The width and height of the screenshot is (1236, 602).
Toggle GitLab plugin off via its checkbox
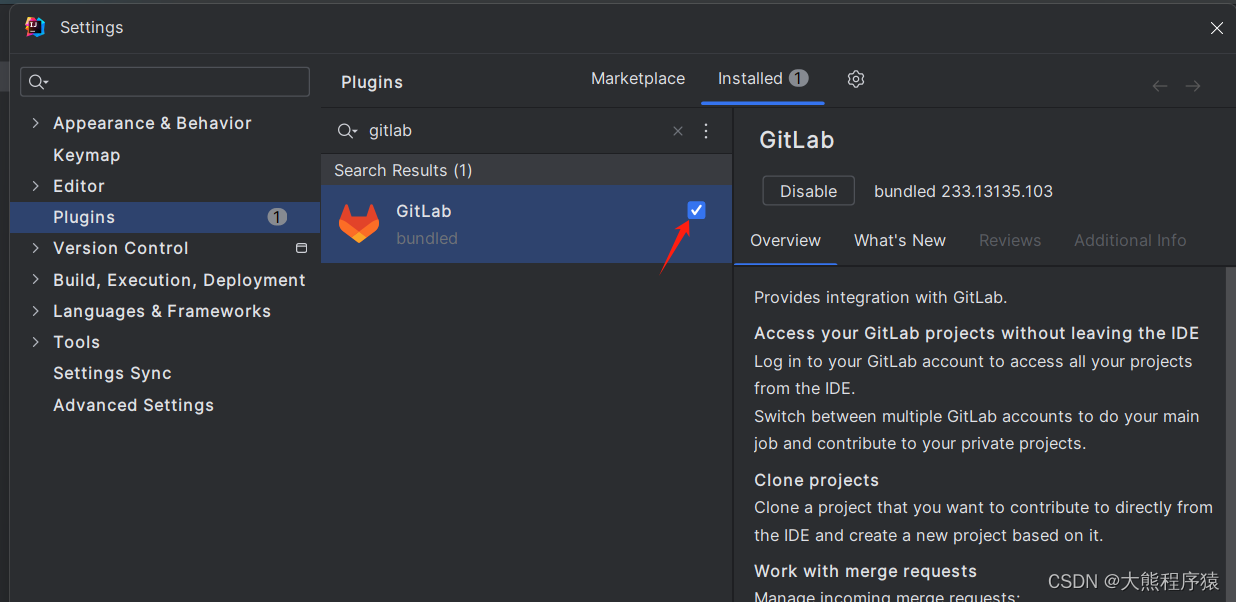[x=695, y=210]
